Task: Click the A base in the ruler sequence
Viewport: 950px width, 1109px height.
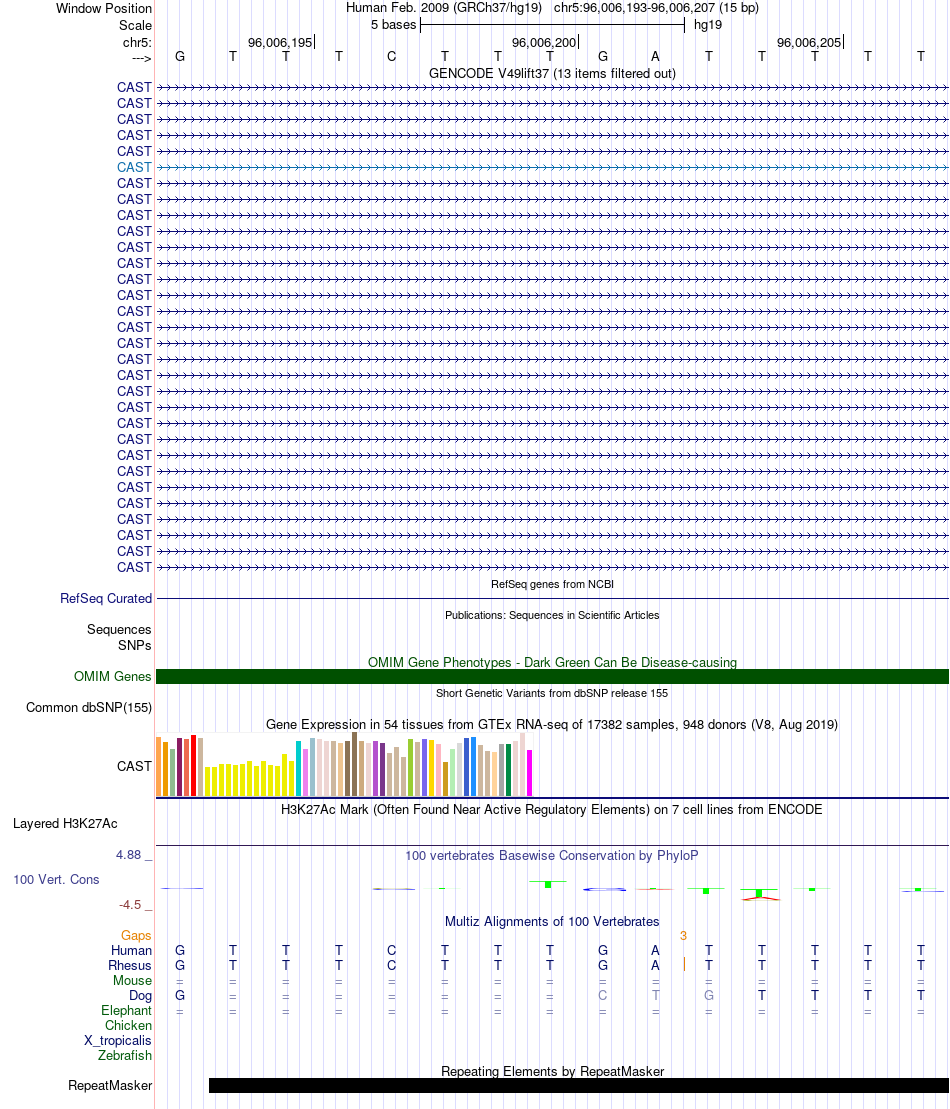Action: pos(655,57)
